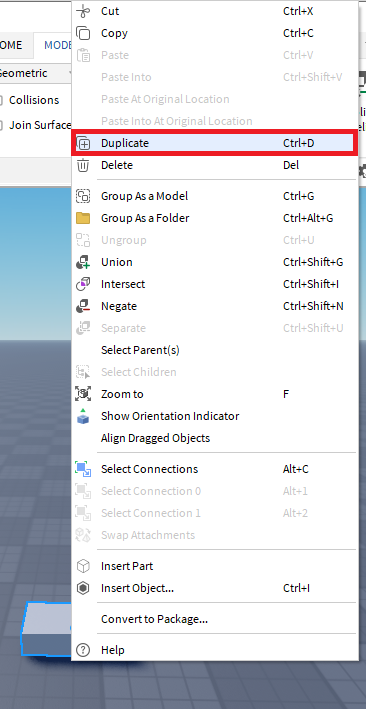Click the Union operation icon
Screen dimensions: 366x709
tap(83, 262)
